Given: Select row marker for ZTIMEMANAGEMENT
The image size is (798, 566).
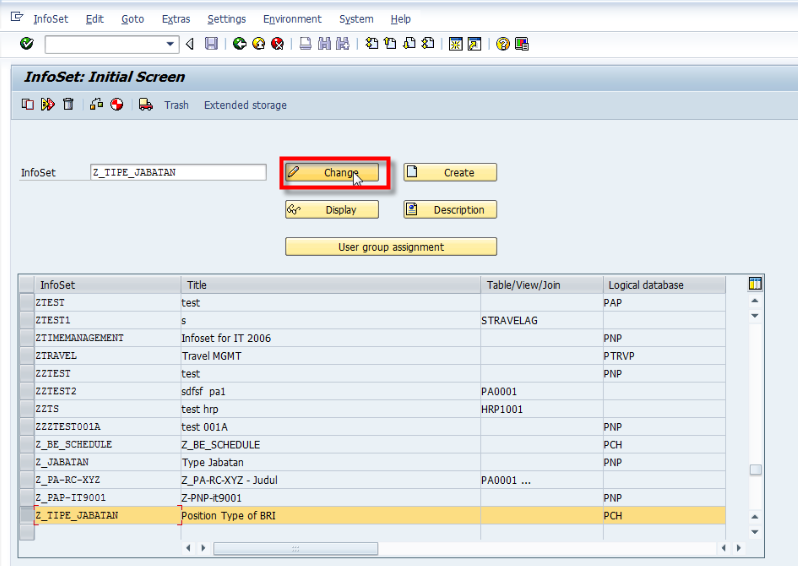Looking at the screenshot, I should click(26, 338).
